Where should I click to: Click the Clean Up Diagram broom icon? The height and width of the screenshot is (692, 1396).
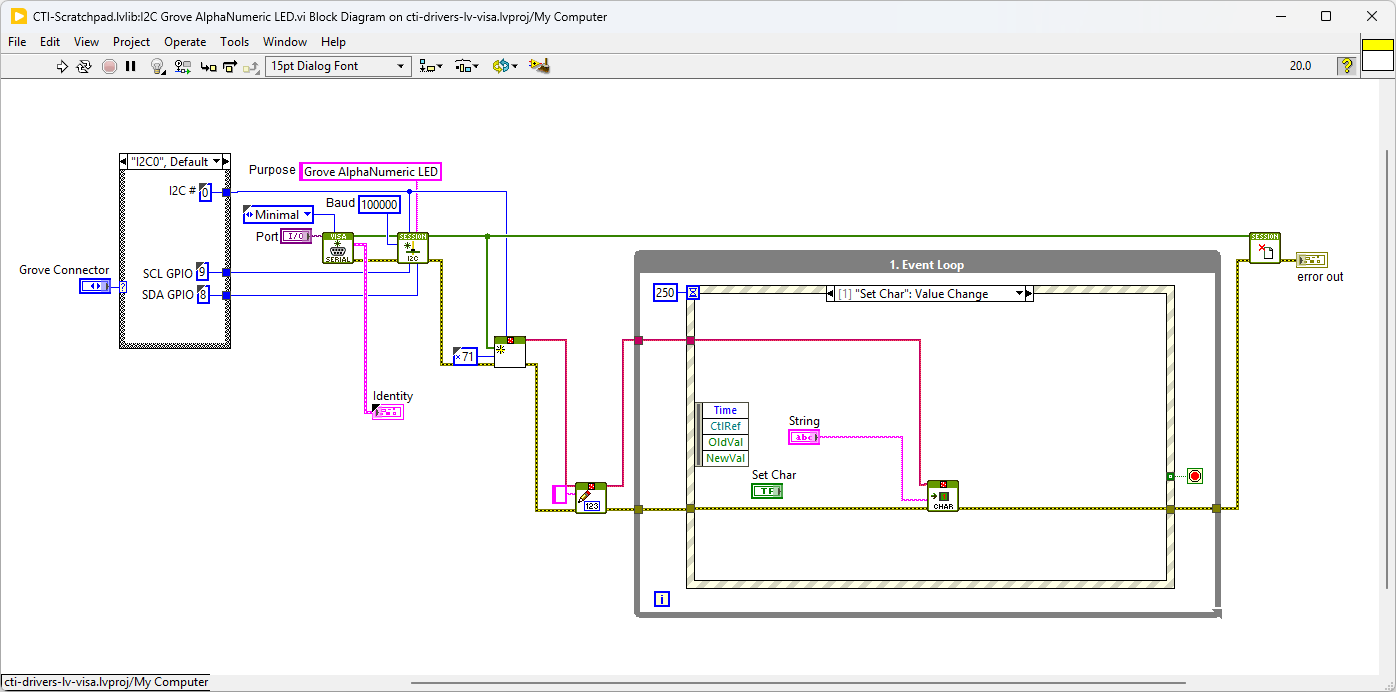coord(539,66)
